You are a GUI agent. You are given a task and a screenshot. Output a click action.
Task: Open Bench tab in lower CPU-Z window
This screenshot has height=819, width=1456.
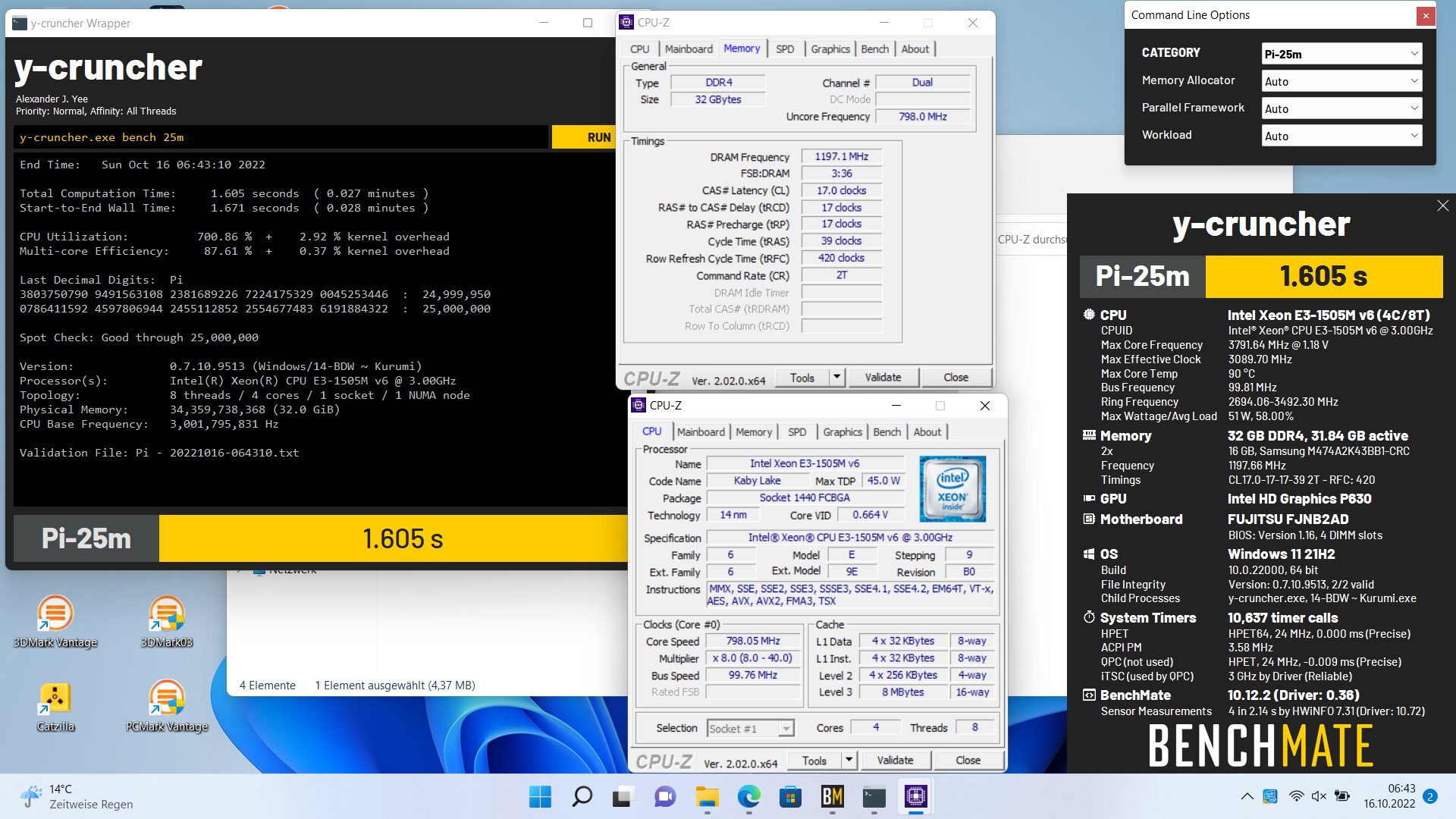tap(886, 431)
